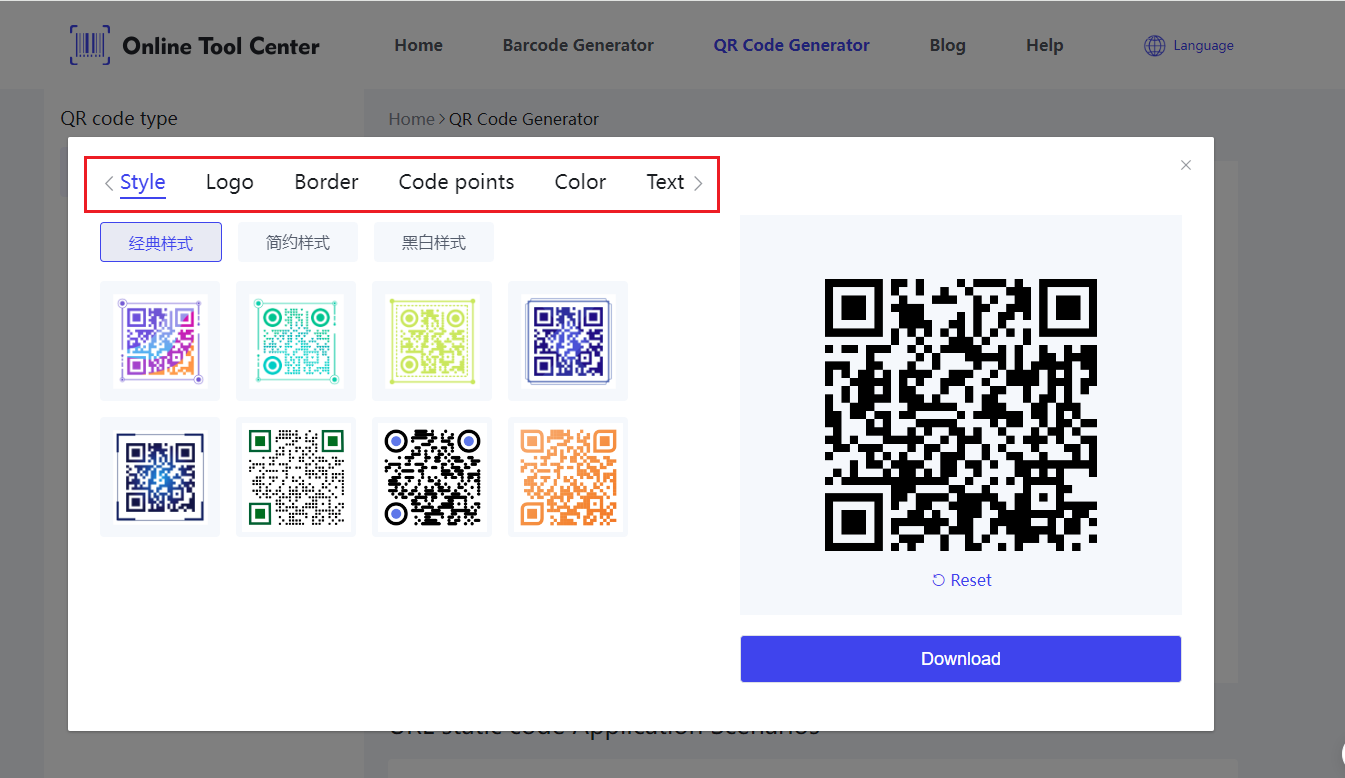Close the style dialog with X
This screenshot has height=778, width=1345.
[x=1186, y=165]
